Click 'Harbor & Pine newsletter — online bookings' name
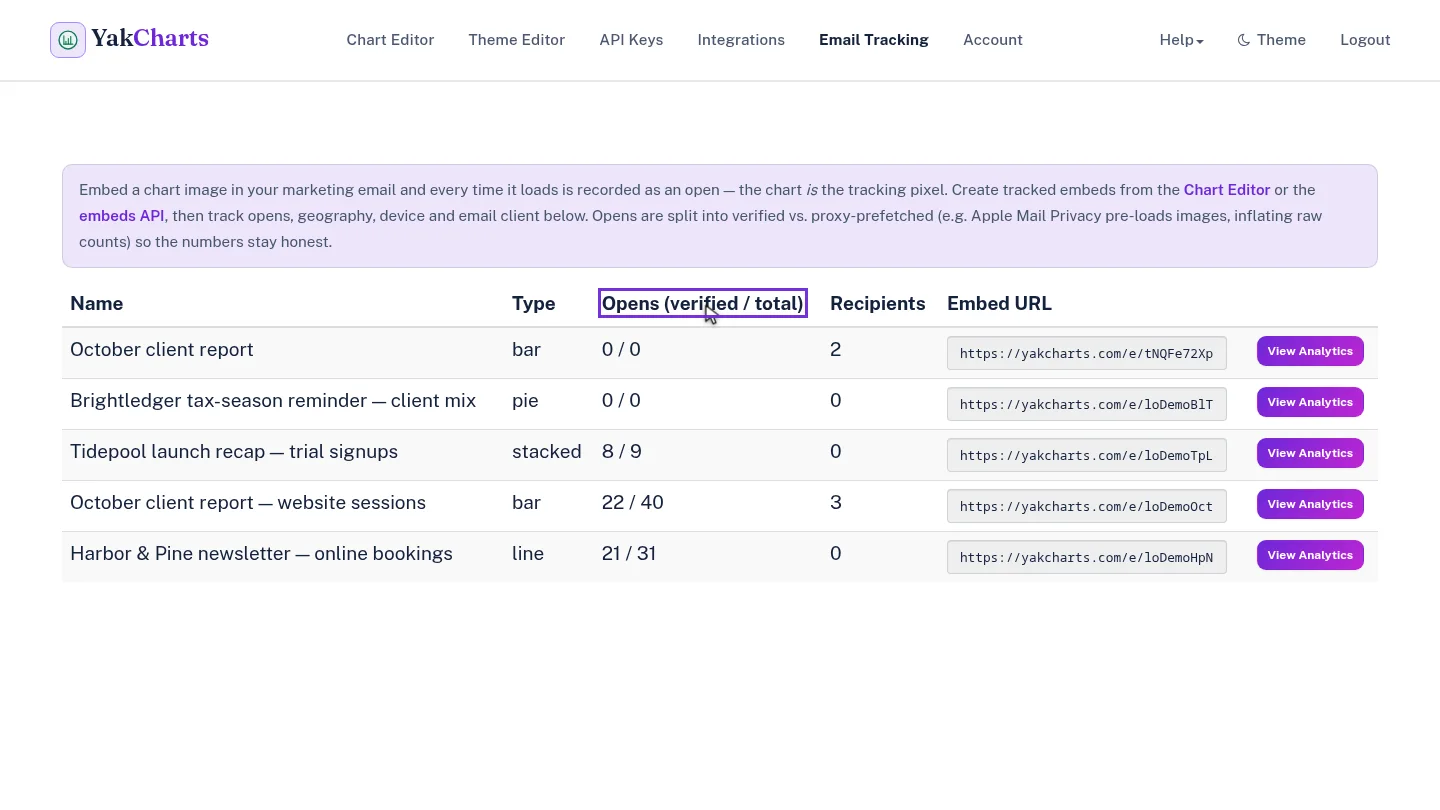 click(x=261, y=554)
